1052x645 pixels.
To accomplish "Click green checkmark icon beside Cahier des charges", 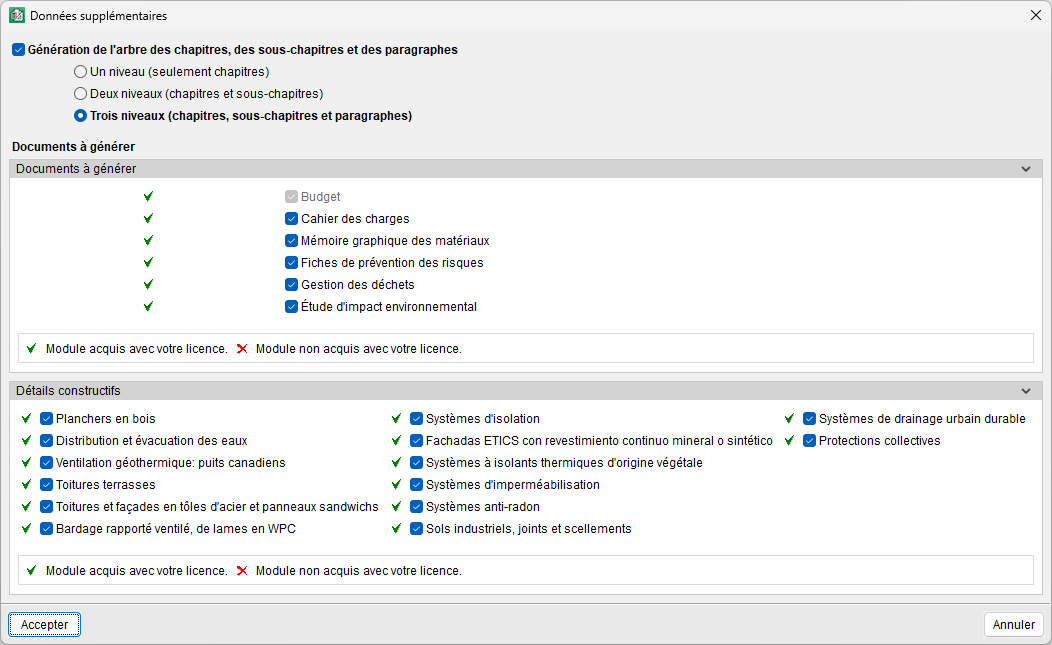I will coord(148,219).
